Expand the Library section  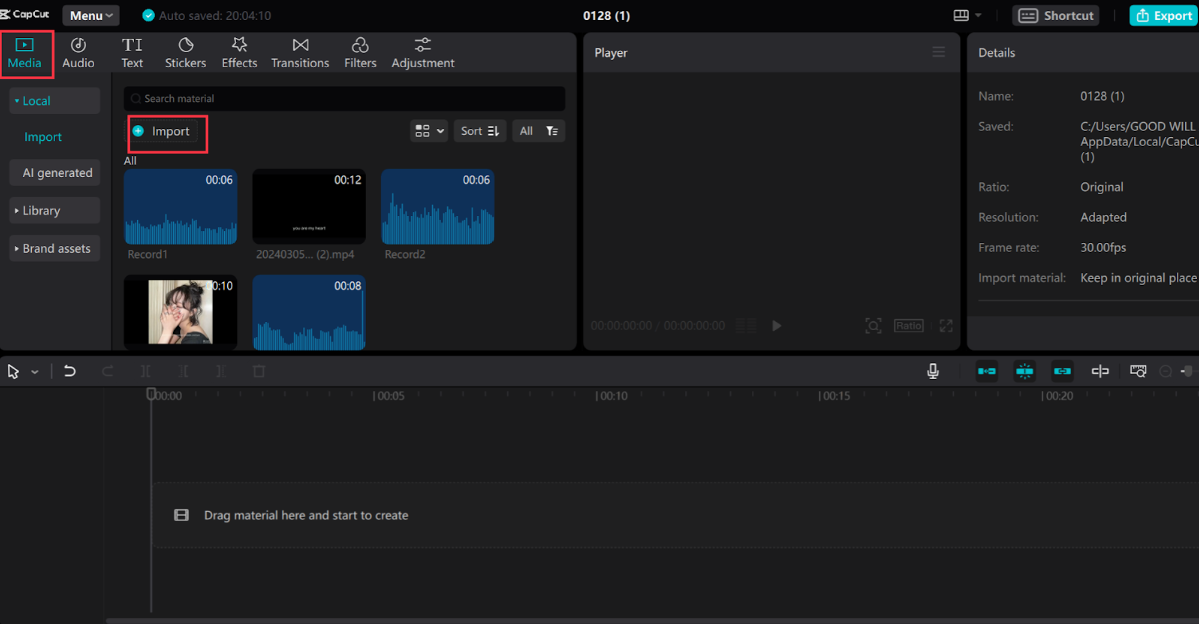pyautogui.click(x=54, y=210)
